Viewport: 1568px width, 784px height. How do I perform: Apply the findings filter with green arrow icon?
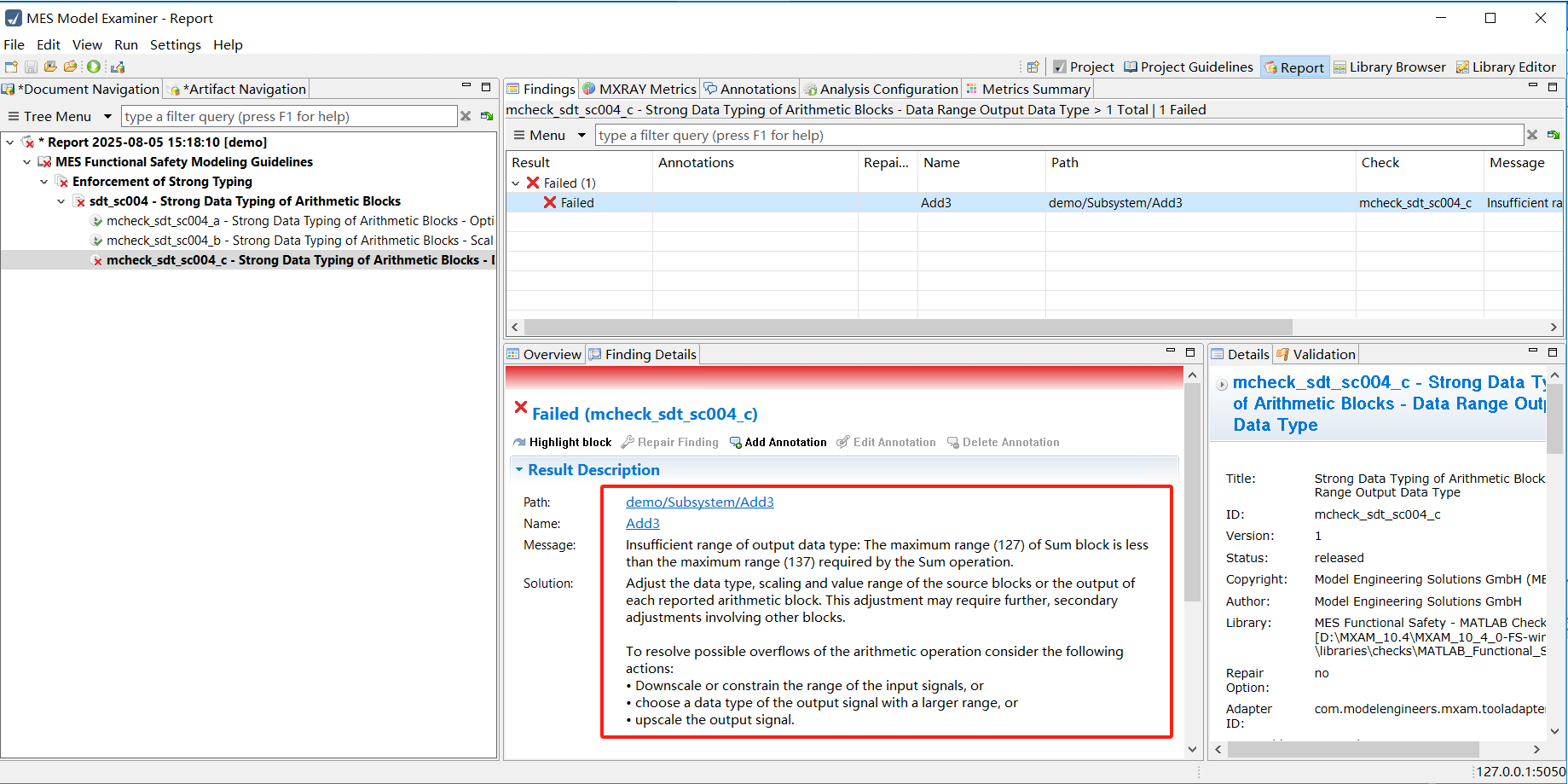click(x=1554, y=136)
